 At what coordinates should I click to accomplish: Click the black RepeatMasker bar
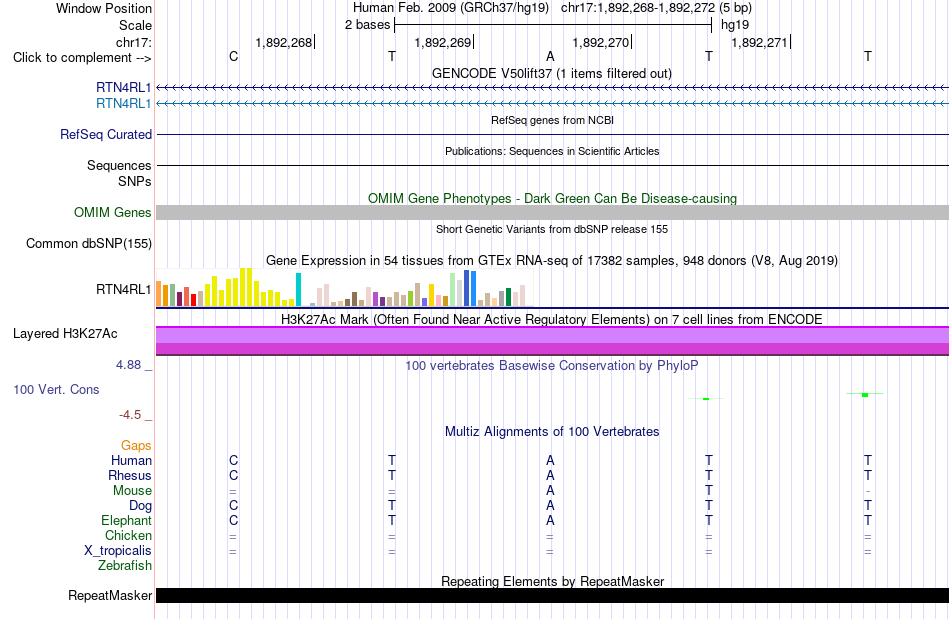(552, 595)
